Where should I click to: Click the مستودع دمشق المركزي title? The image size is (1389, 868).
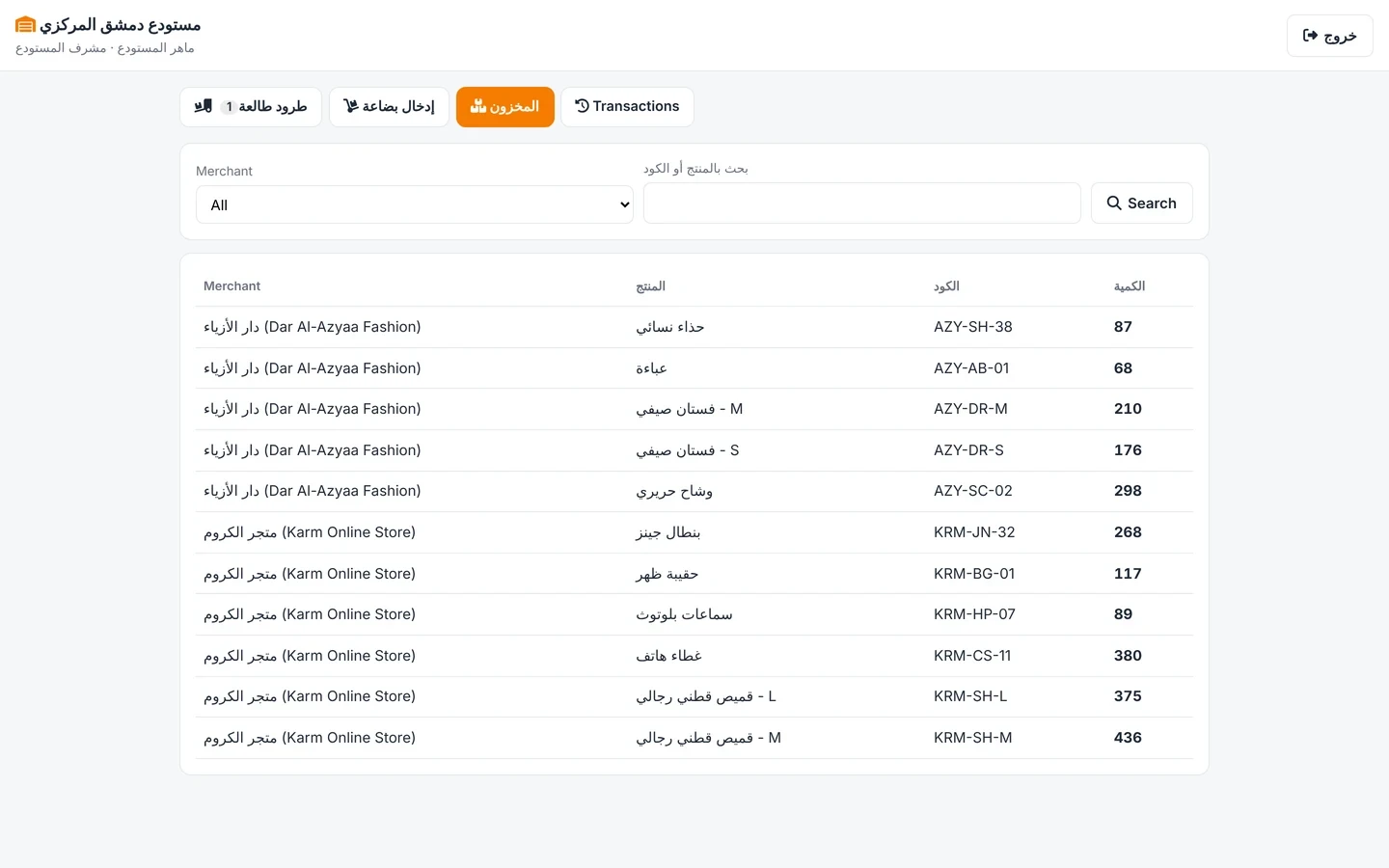click(121, 25)
